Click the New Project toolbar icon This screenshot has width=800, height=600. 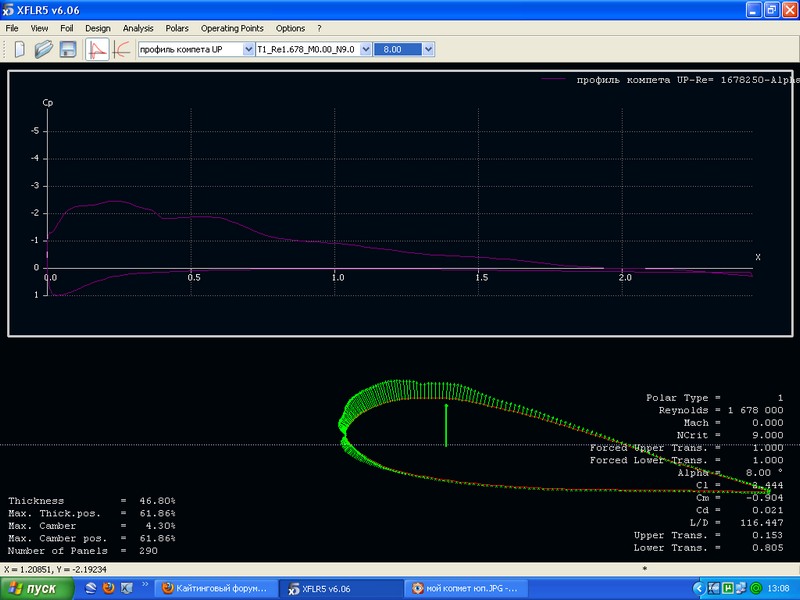[19, 49]
